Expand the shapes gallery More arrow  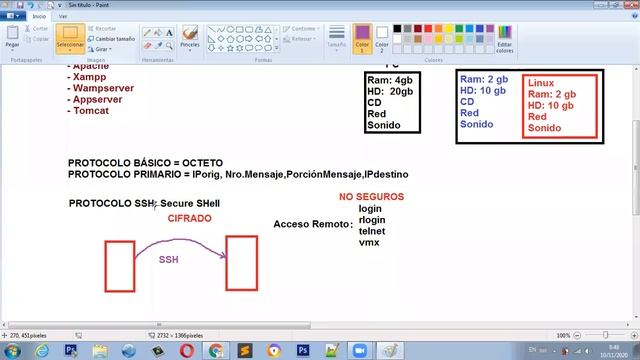[277, 48]
